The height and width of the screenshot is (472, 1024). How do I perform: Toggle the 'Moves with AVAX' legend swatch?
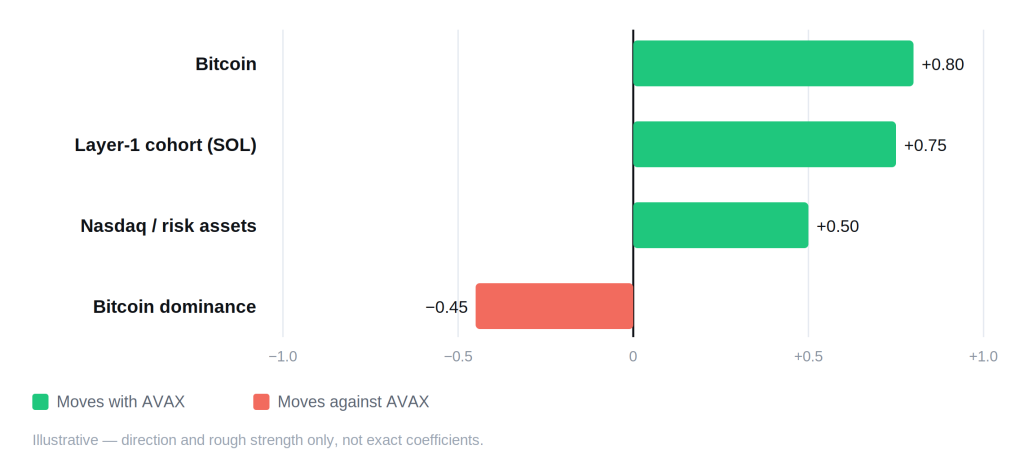pyautogui.click(x=40, y=402)
